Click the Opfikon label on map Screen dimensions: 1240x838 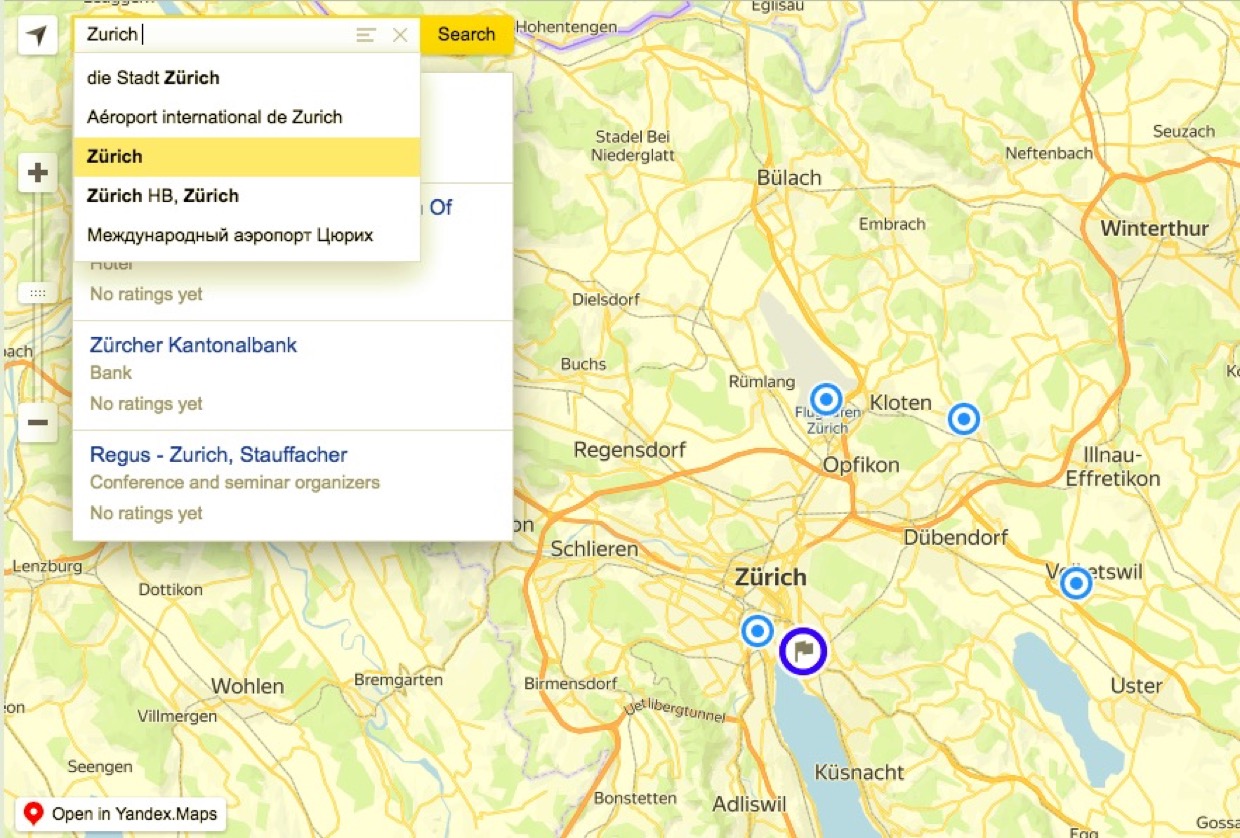[x=861, y=465]
